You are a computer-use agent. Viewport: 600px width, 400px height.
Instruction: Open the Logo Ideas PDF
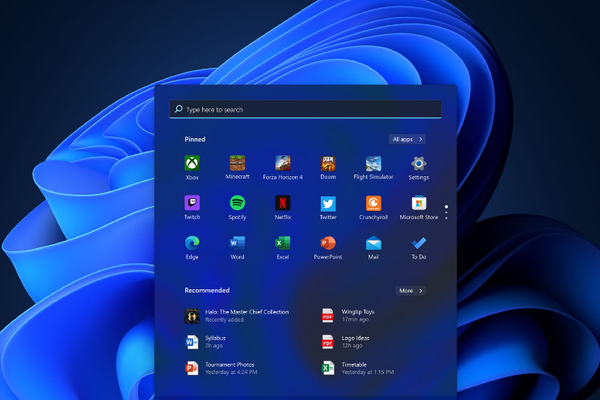click(346, 342)
